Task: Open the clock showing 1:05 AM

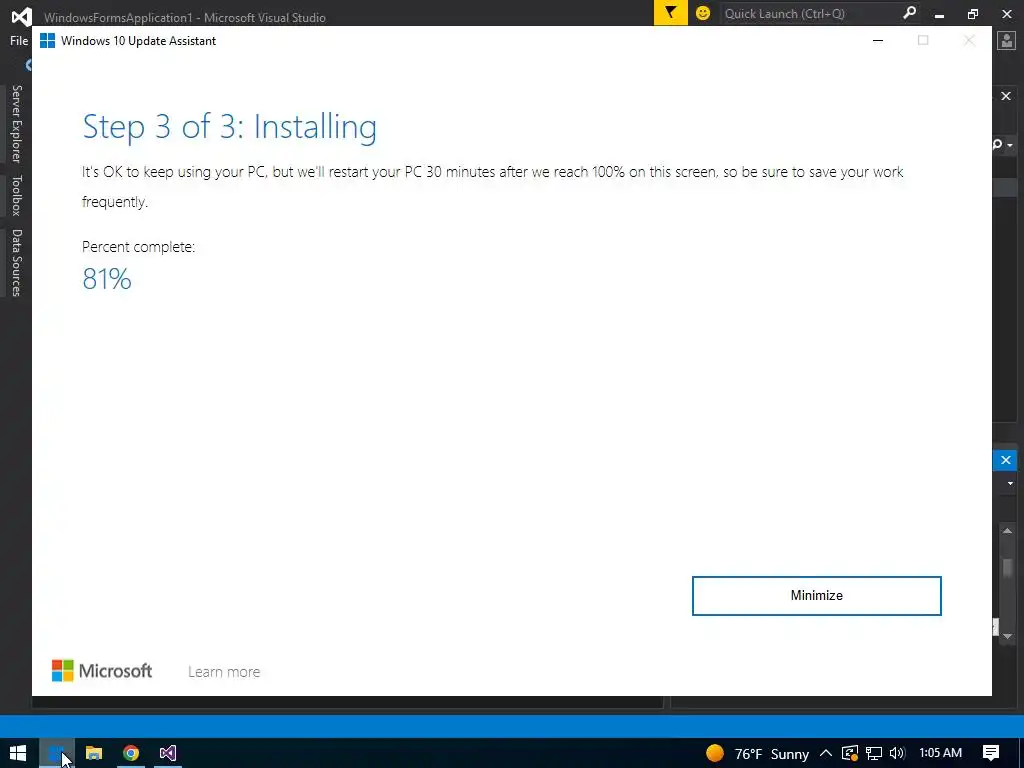Action: pyautogui.click(x=940, y=753)
